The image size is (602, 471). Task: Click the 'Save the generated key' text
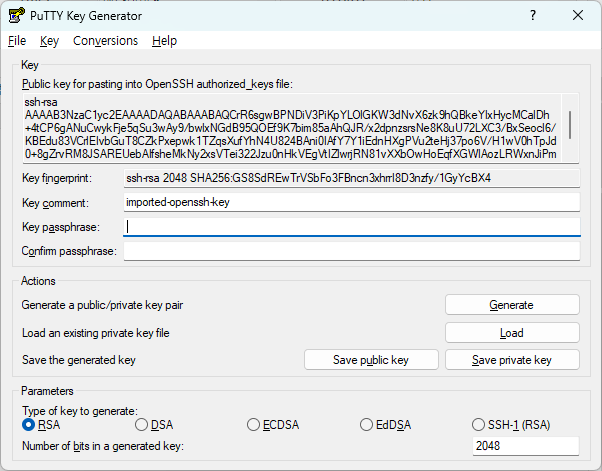79,360
